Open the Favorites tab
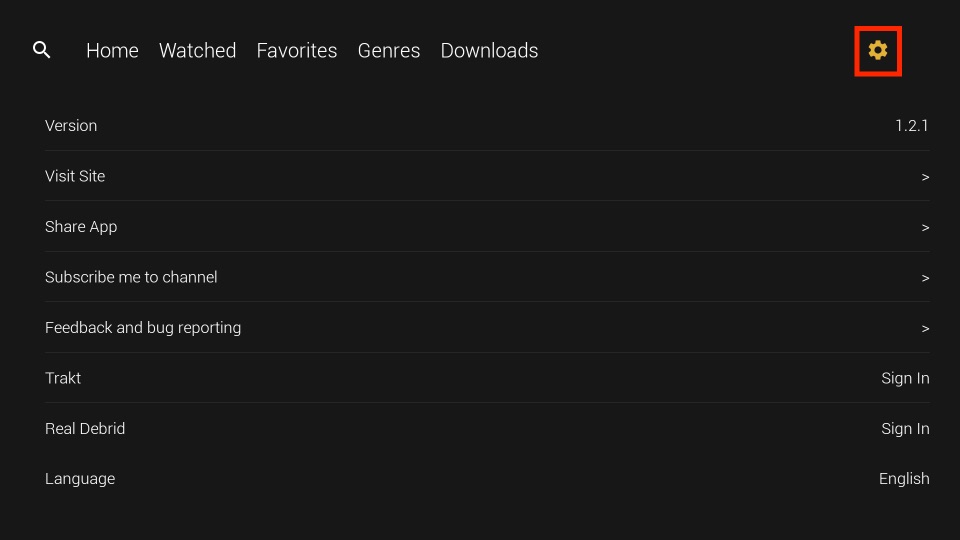The image size is (960, 540). (296, 50)
